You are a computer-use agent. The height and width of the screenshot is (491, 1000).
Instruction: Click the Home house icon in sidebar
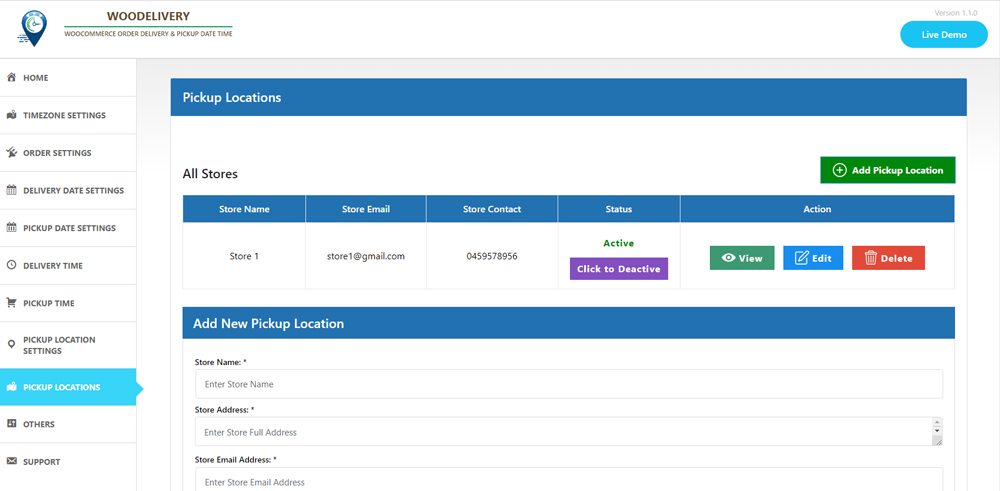[12, 78]
